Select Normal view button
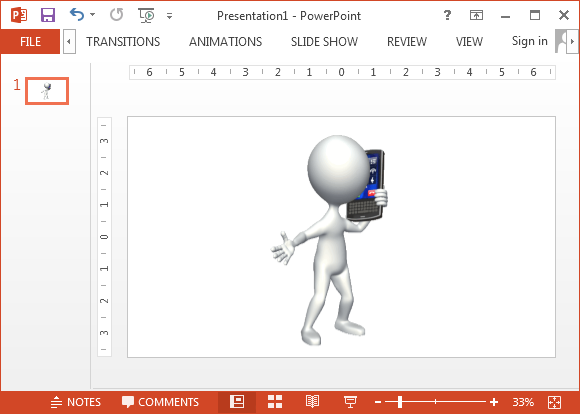Viewport: 580px width, 414px height. click(x=237, y=402)
